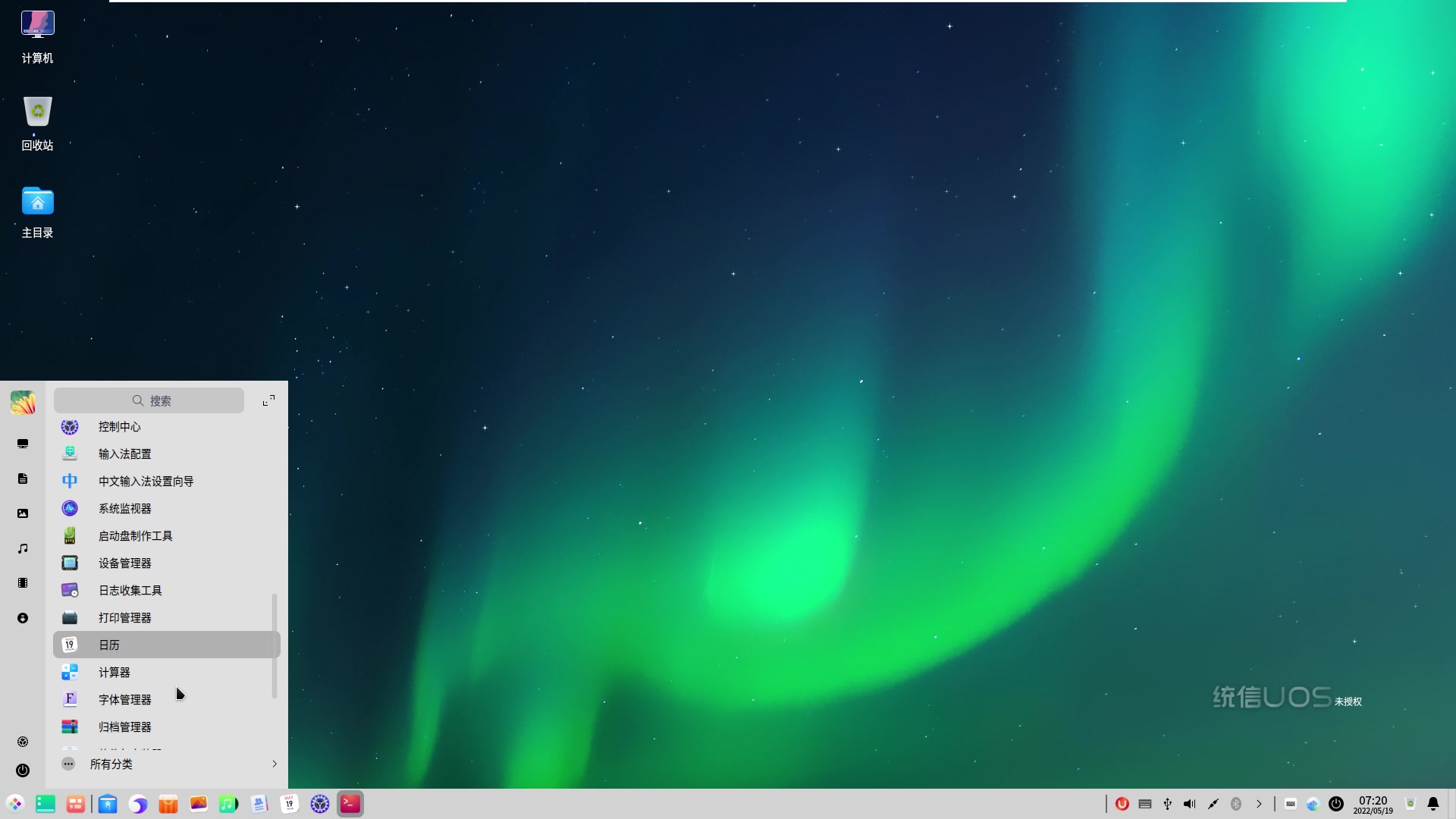The height and width of the screenshot is (819, 1456).
Task: Click the terminal icon in the dock
Action: point(350,804)
